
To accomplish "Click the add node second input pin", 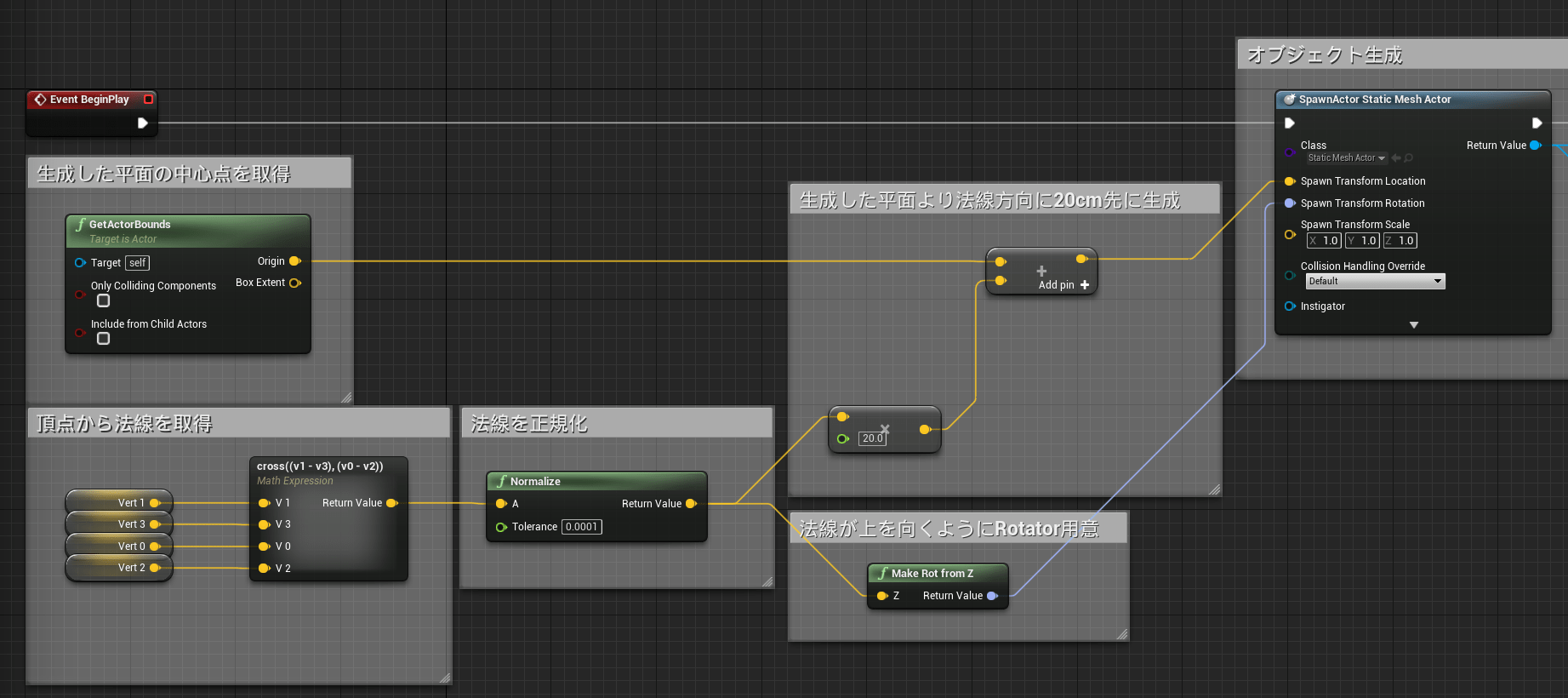I will click(1001, 281).
